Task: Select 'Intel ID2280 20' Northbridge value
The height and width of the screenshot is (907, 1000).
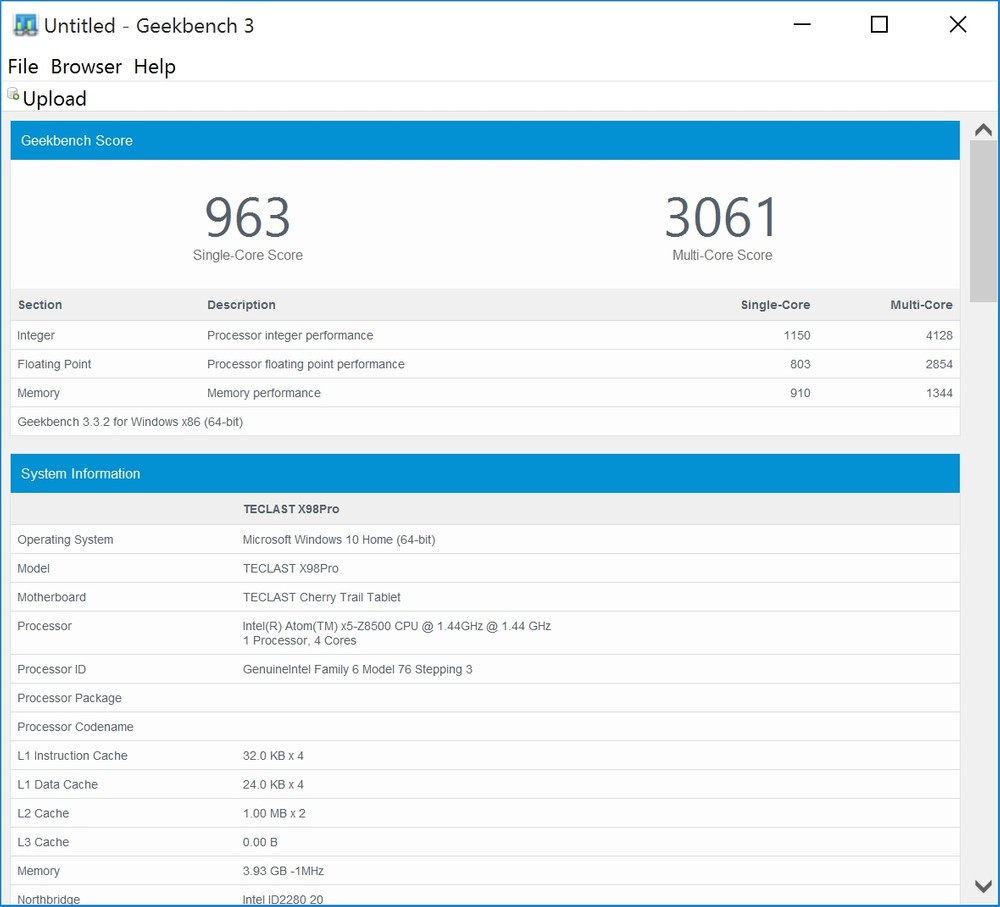Action: click(283, 899)
